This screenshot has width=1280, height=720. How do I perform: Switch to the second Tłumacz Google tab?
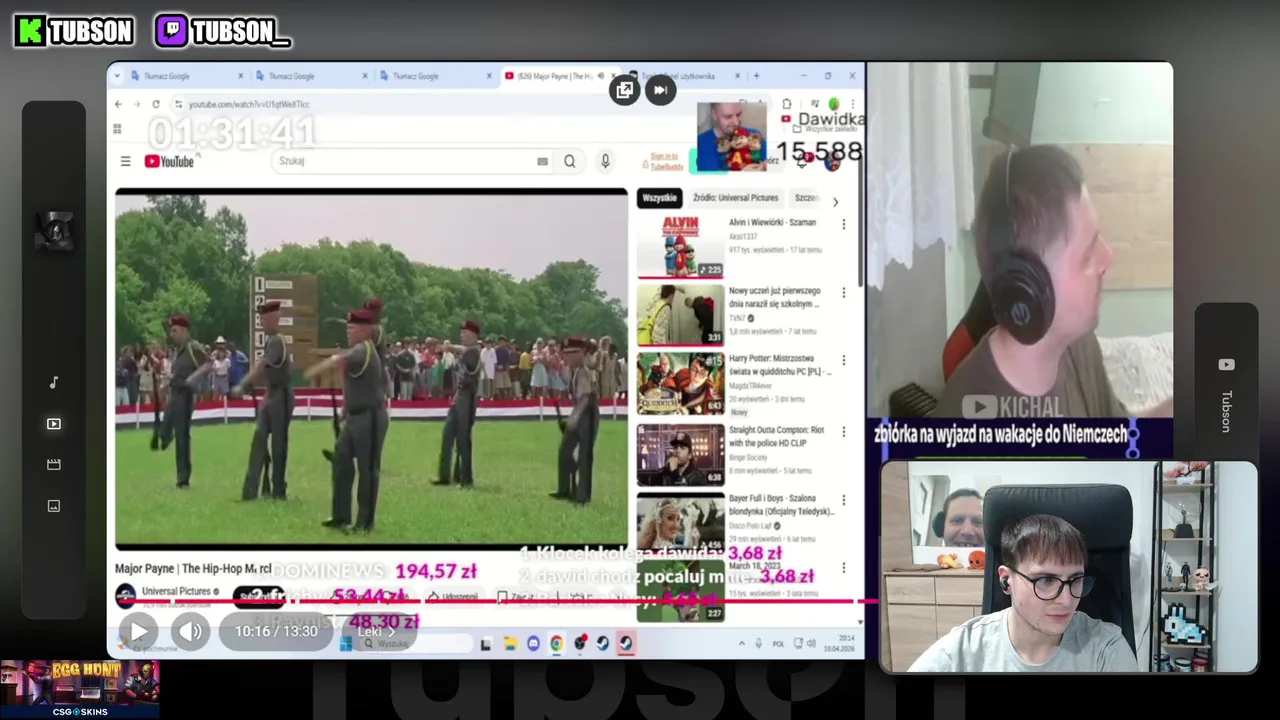(311, 76)
